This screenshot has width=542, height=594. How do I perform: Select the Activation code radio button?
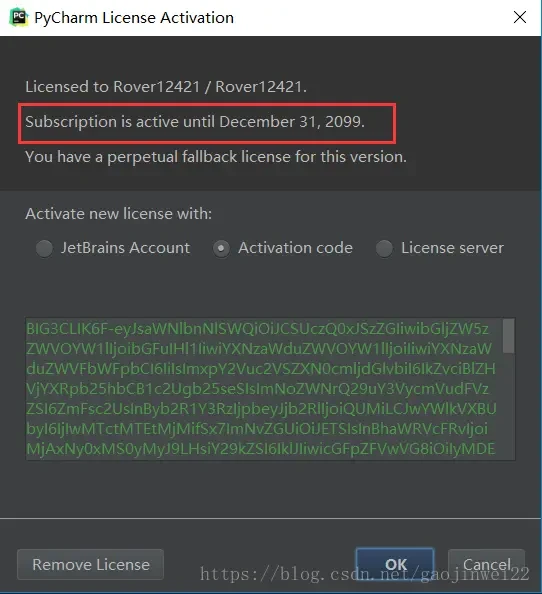tap(221, 249)
